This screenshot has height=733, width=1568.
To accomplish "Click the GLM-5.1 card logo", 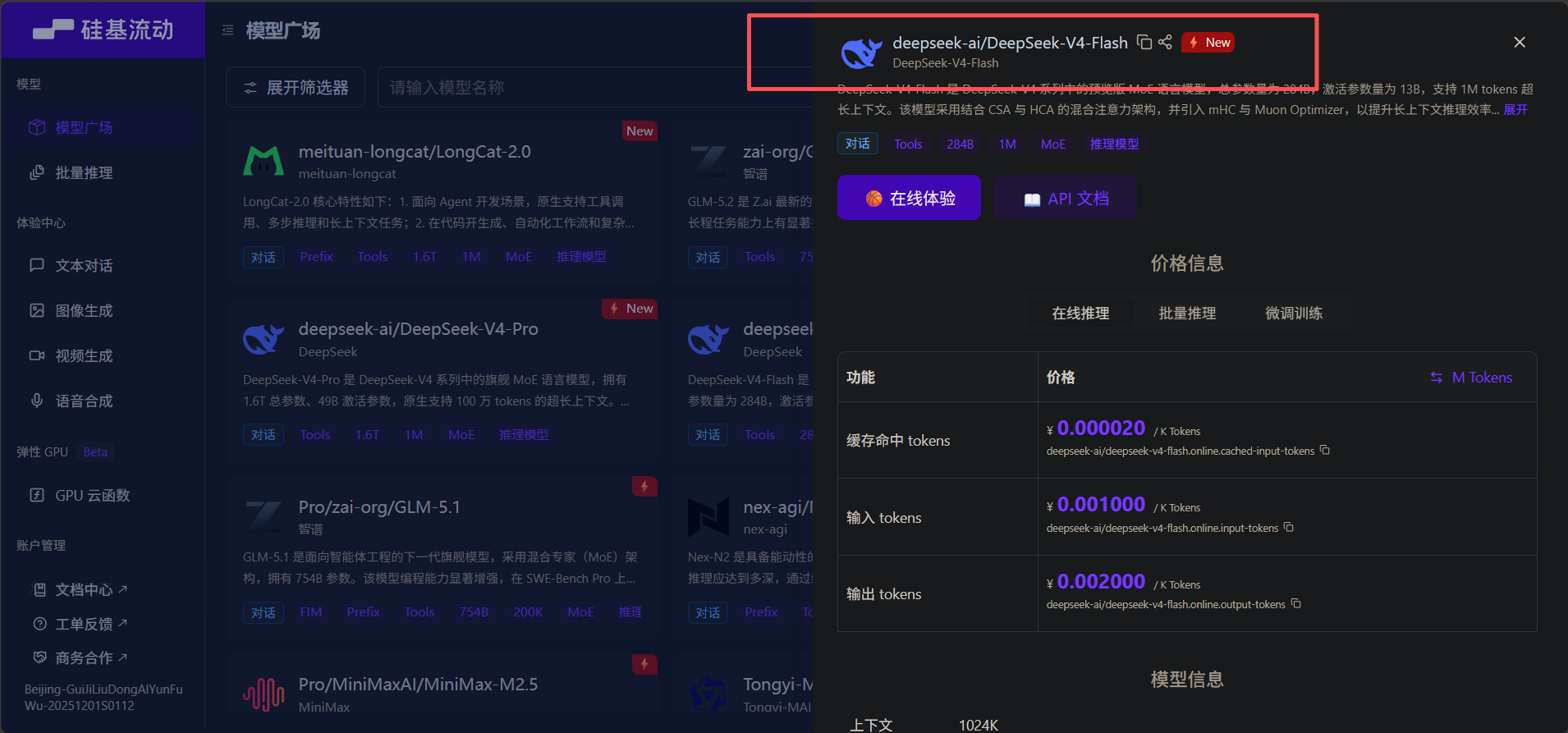I will (264, 516).
